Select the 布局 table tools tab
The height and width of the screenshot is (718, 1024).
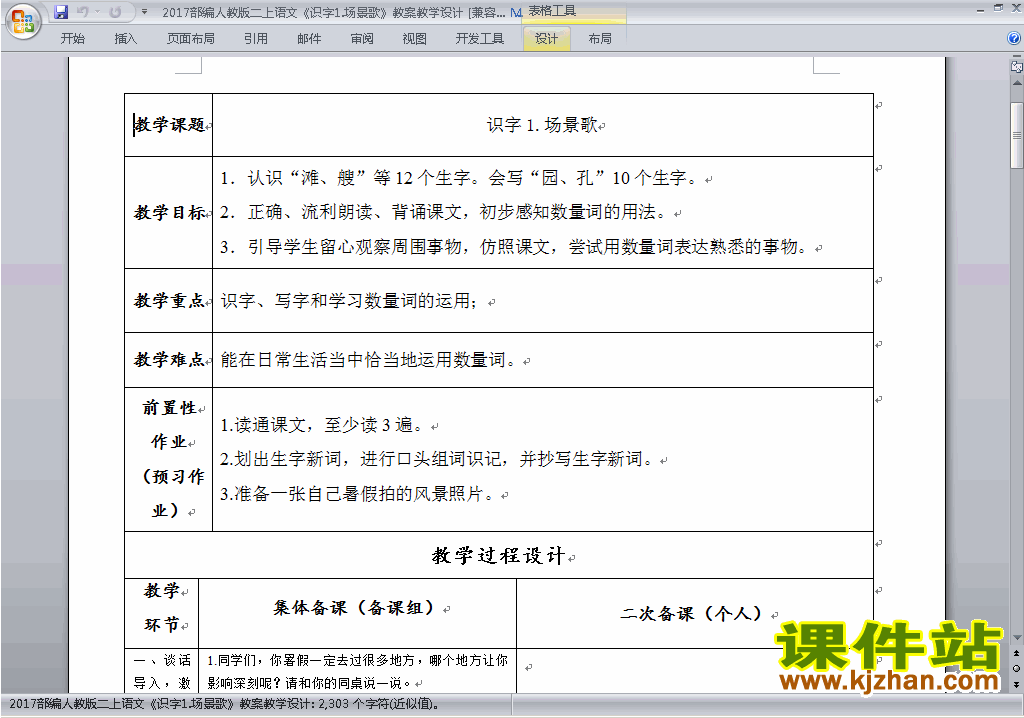pos(600,39)
